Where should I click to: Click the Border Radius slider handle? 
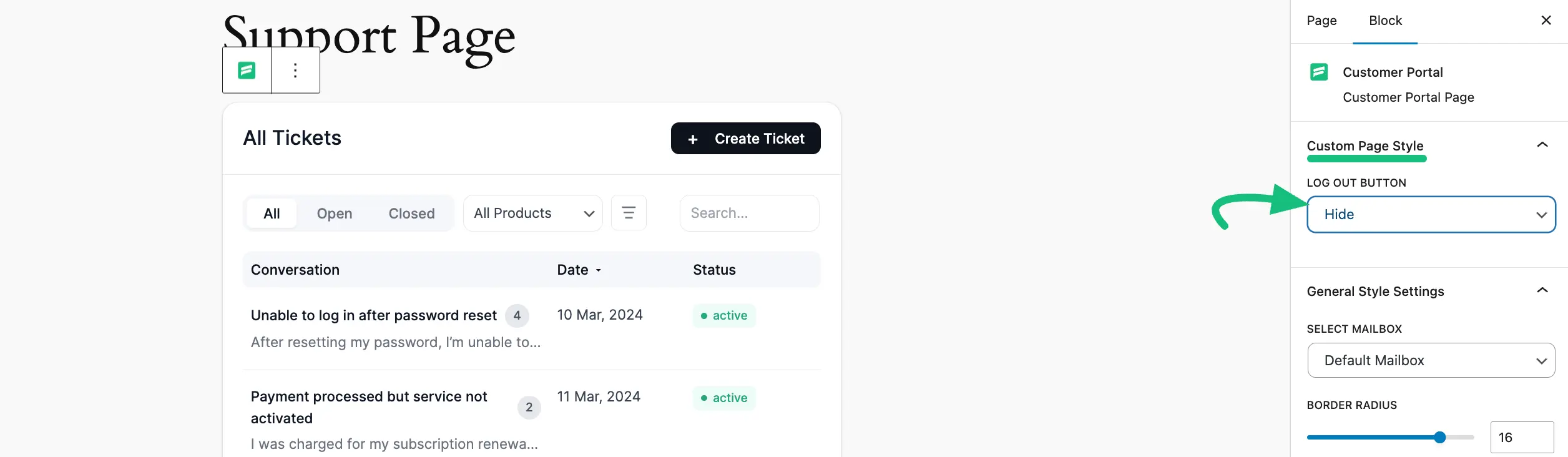click(1439, 437)
